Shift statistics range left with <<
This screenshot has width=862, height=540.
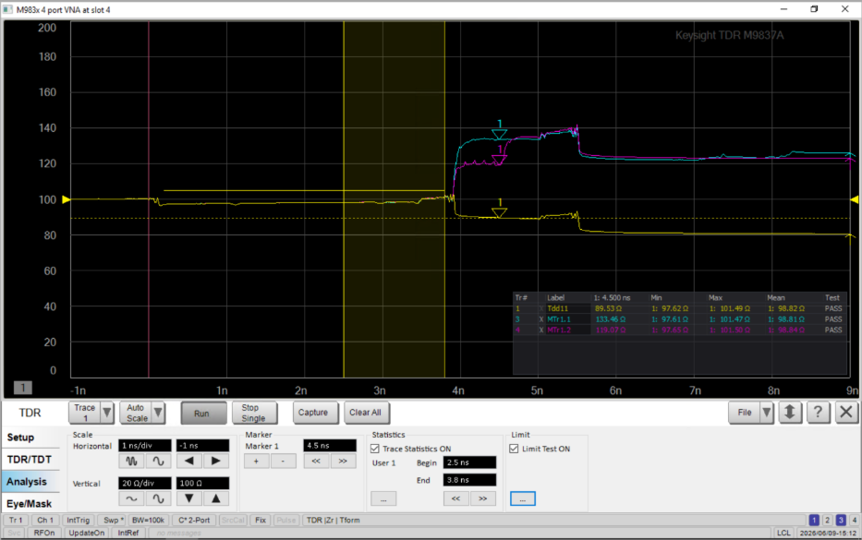coord(456,499)
